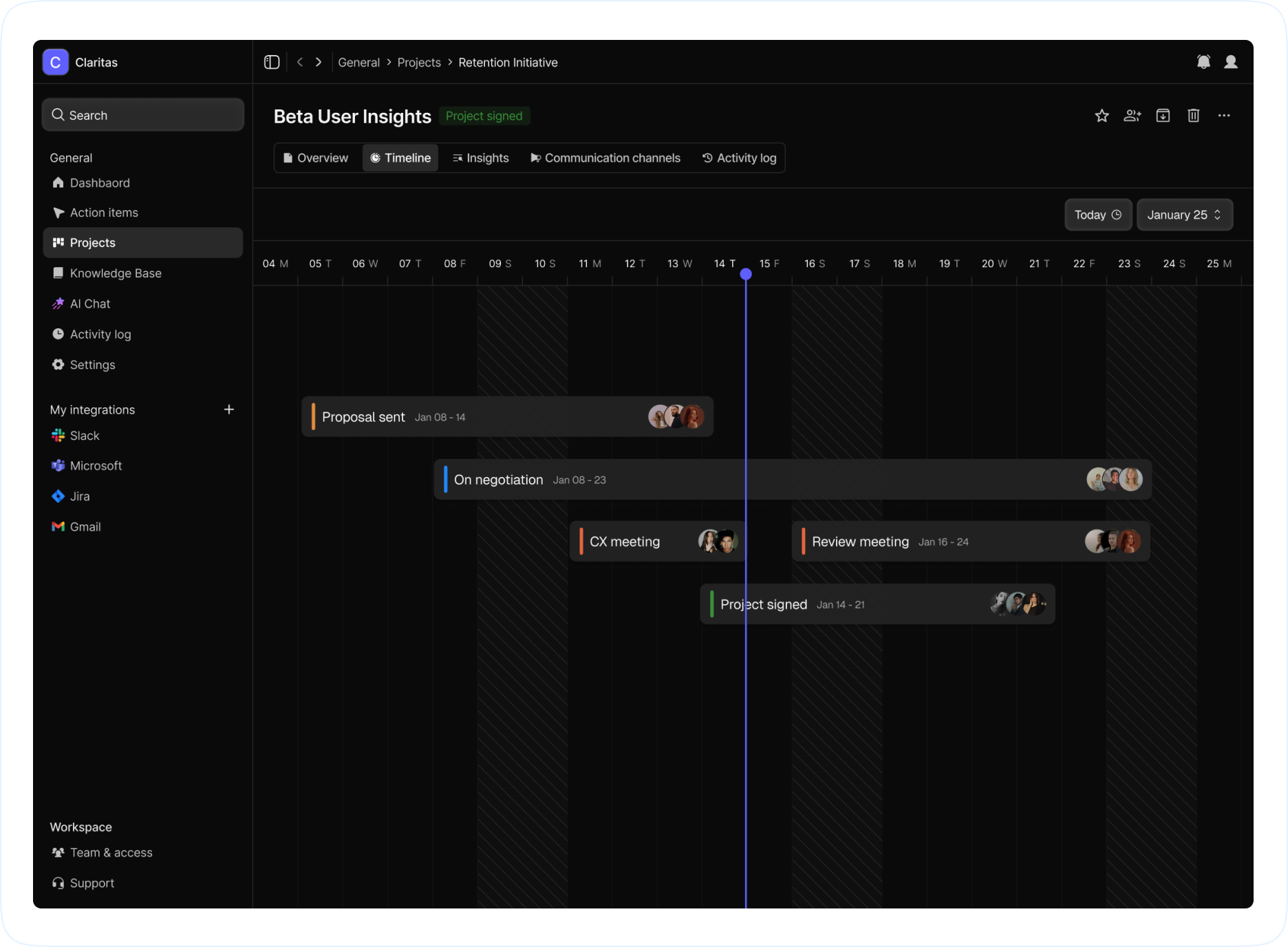The height and width of the screenshot is (947, 1288).
Task: Click the orange marker on Proposal sent
Action: pos(313,416)
